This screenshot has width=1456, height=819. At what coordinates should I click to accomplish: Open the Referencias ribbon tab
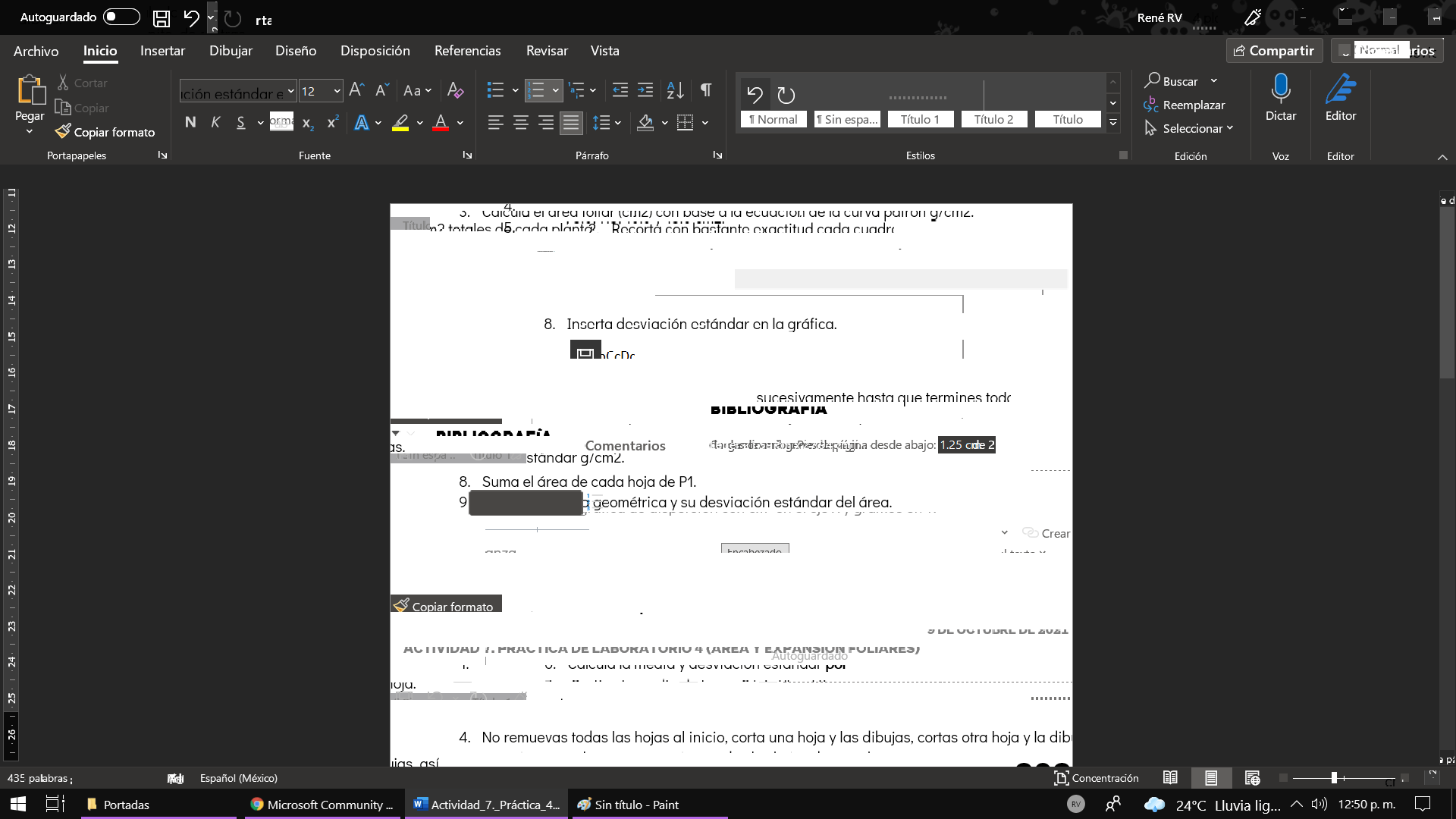tap(467, 51)
